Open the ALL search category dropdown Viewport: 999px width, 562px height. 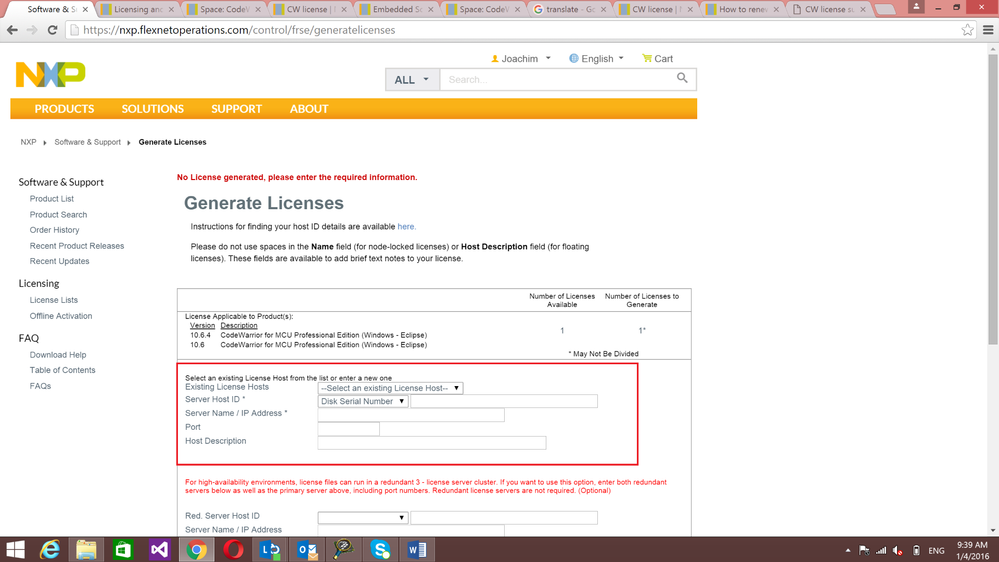click(412, 80)
